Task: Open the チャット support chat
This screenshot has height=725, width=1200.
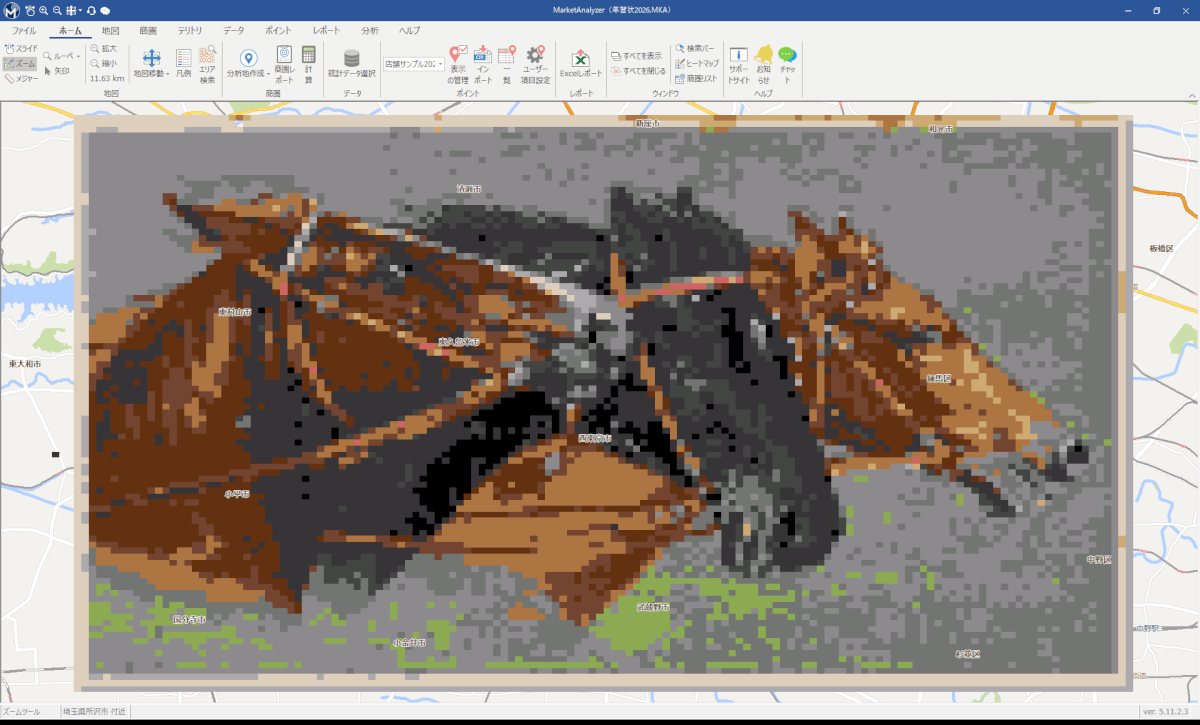Action: point(787,63)
